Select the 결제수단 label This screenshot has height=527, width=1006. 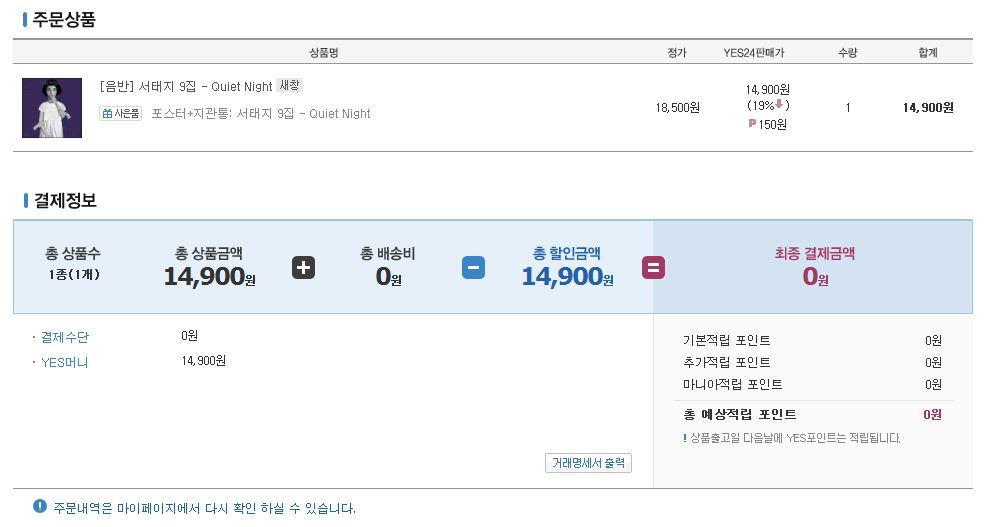(65, 337)
